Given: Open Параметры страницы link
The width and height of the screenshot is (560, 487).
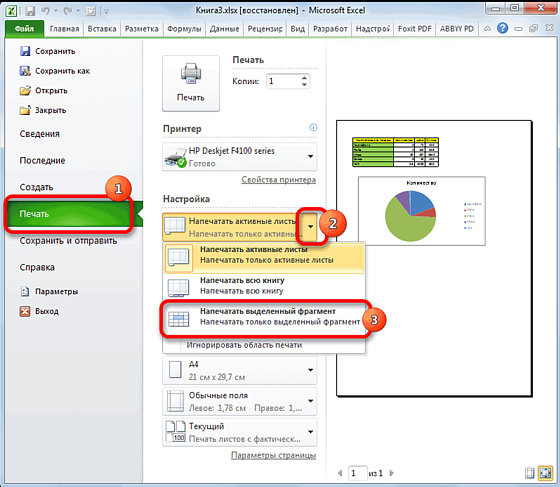Looking at the screenshot, I should pos(274,455).
